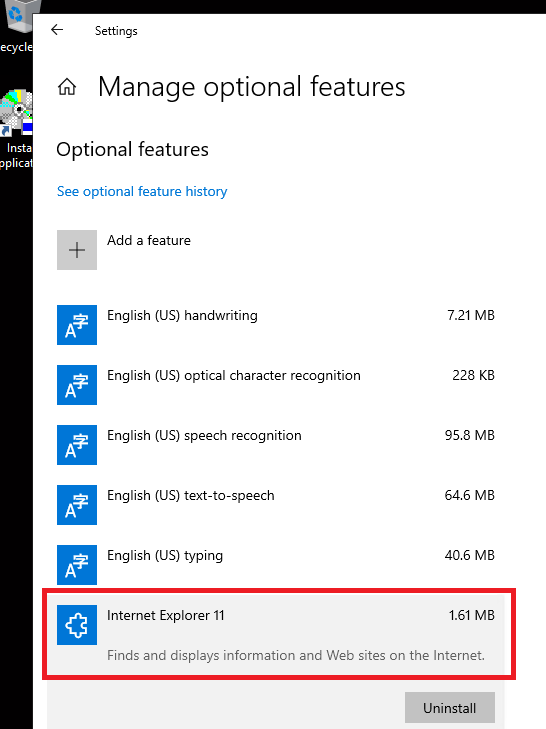Click the 7.21 MB size value
This screenshot has width=546, height=729.
tap(471, 315)
